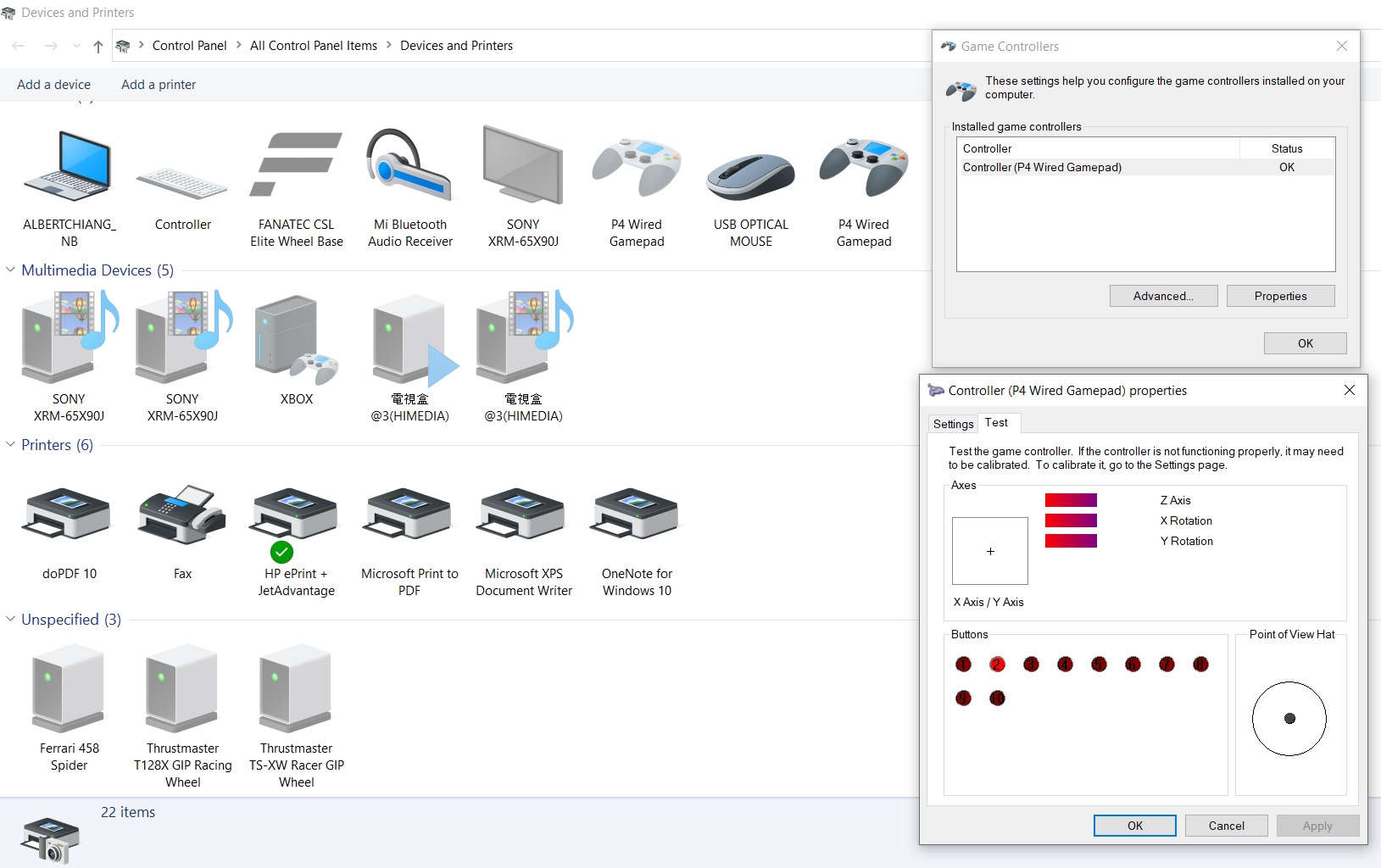This screenshot has height=868, width=1381.
Task: Click the Y Rotation indicator bar
Action: 1071,541
